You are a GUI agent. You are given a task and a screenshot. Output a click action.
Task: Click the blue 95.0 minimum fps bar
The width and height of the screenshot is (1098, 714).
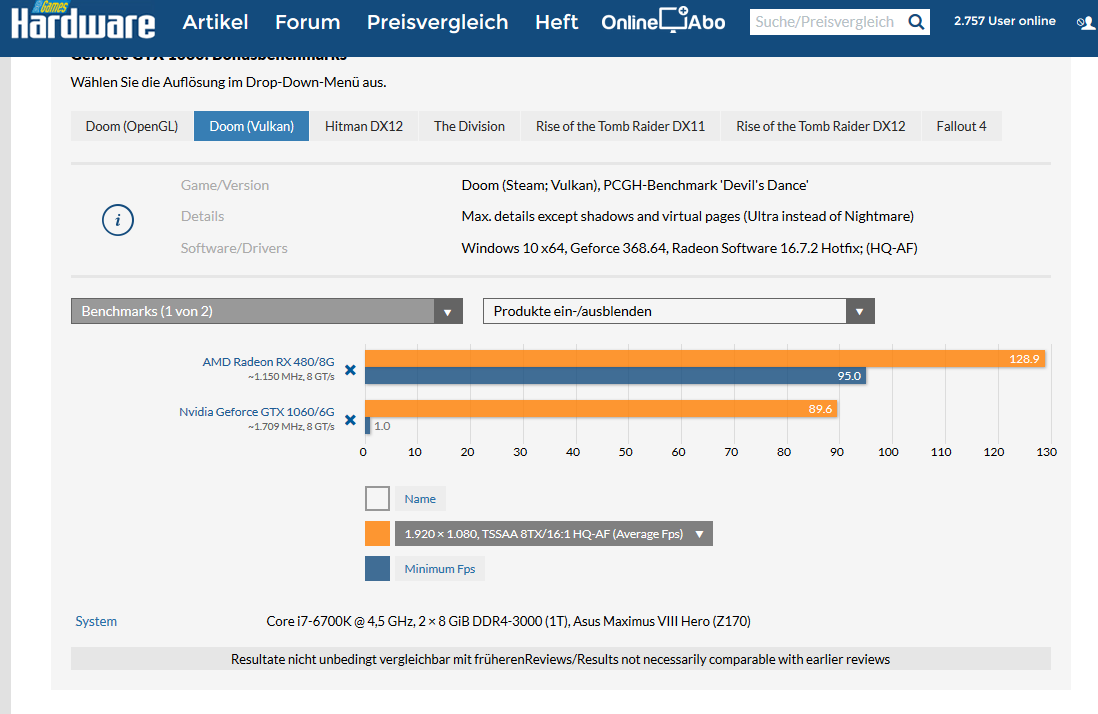tap(615, 375)
